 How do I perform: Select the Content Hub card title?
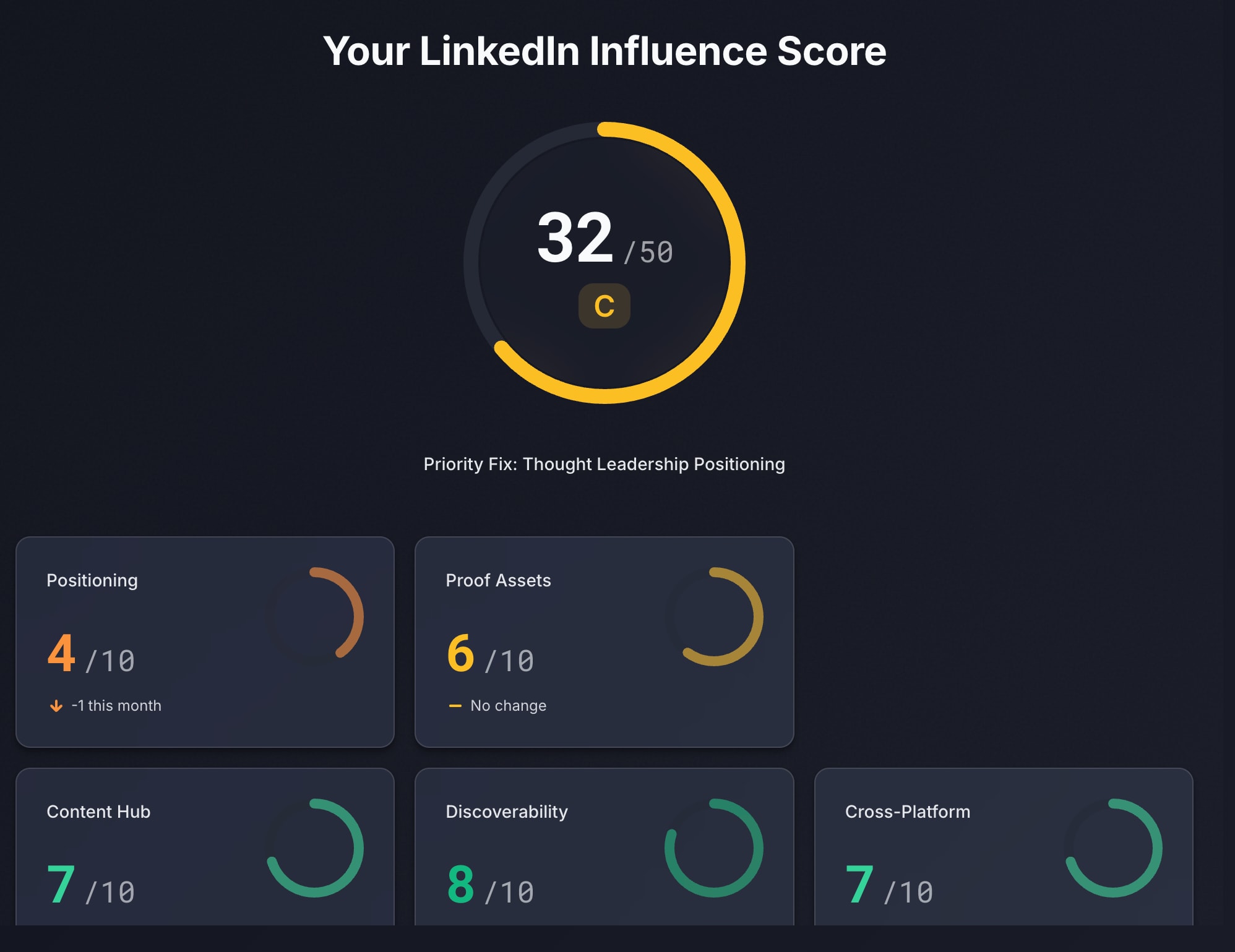coord(98,812)
